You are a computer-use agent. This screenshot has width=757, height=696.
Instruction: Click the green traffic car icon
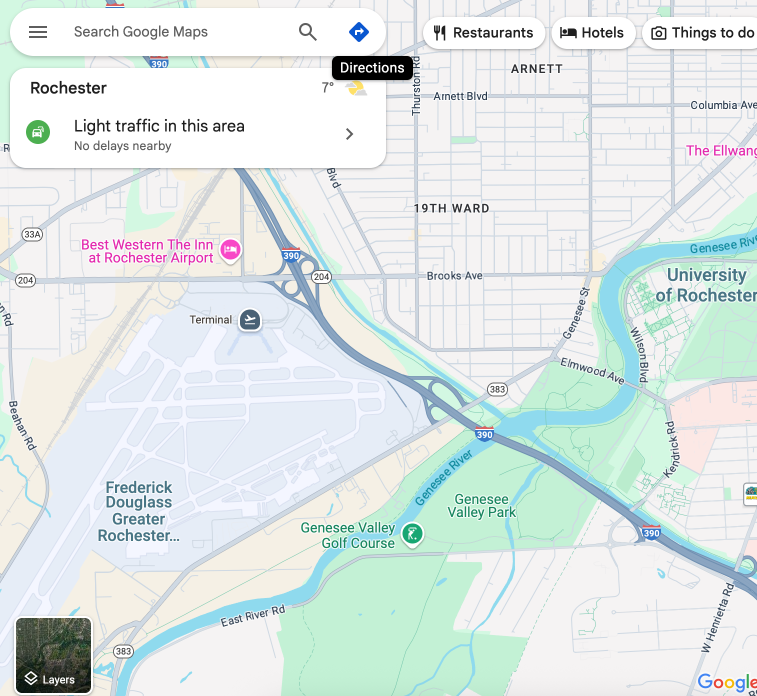pyautogui.click(x=38, y=132)
